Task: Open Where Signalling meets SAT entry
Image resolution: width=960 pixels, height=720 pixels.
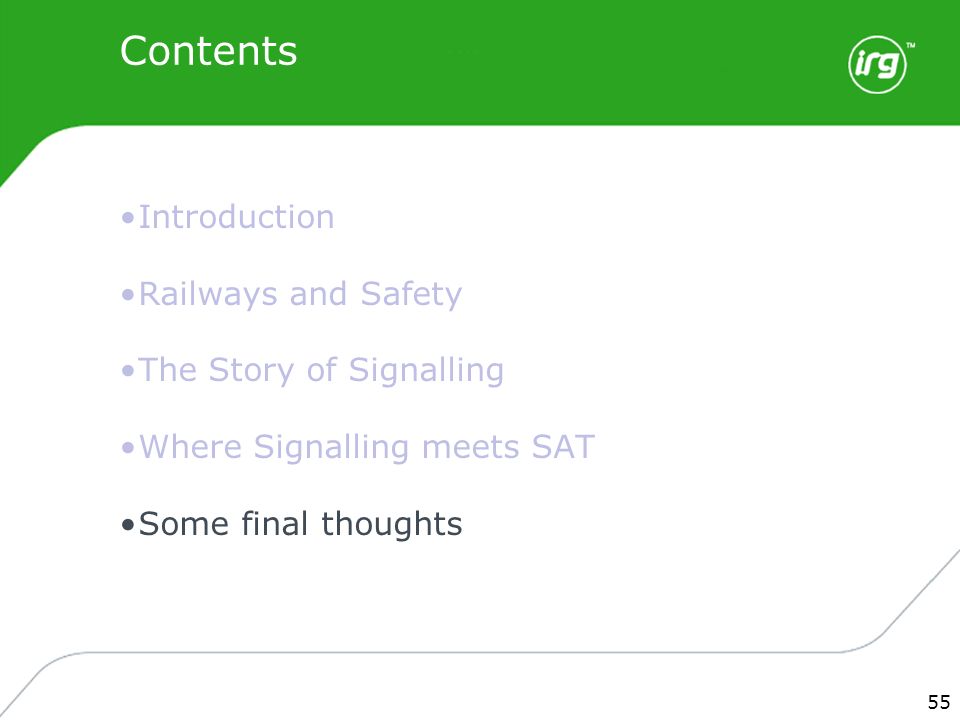Action: [x=367, y=448]
